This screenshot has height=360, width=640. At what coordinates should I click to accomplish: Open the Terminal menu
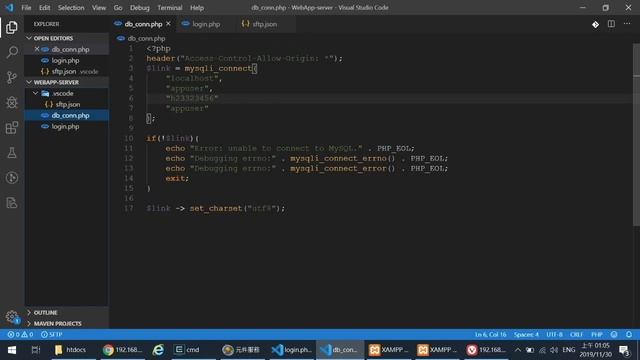[x=170, y=7]
